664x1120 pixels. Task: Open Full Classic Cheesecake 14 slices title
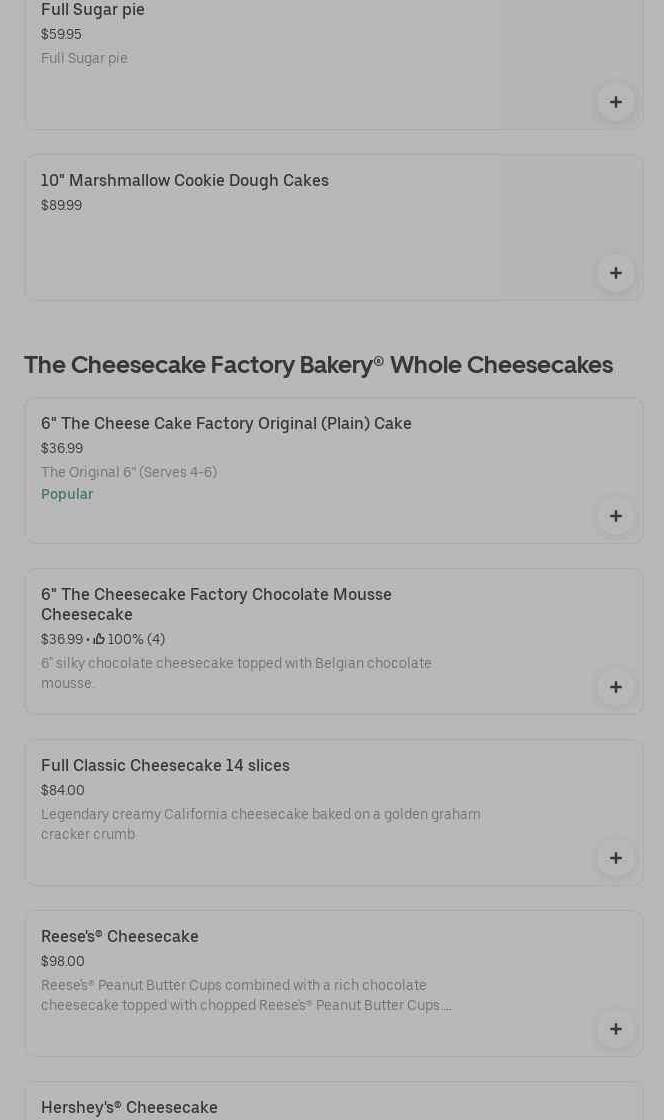tap(165, 766)
